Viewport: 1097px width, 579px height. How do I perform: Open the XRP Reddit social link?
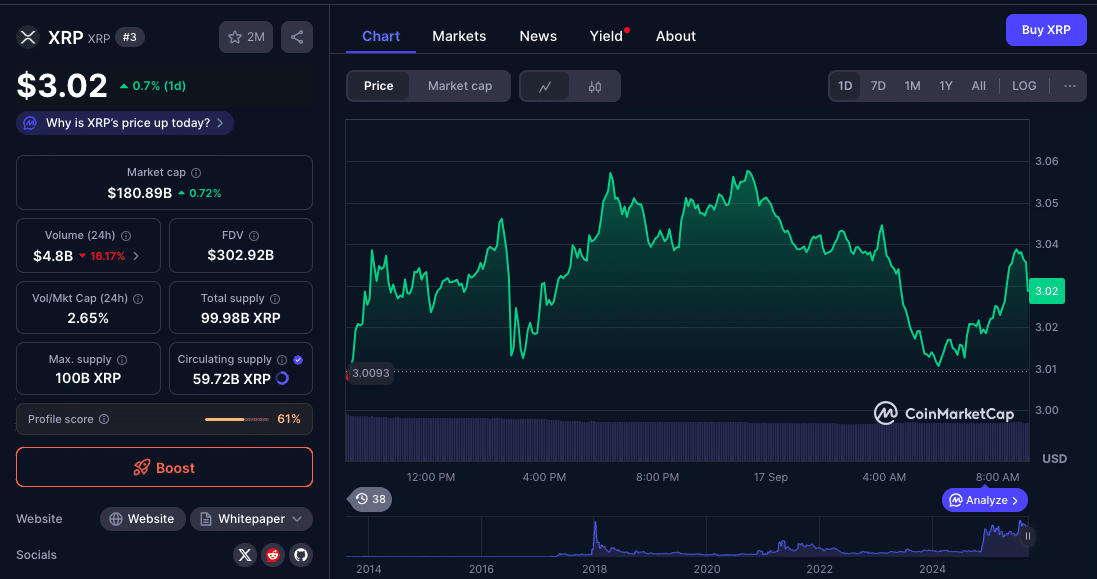(273, 555)
